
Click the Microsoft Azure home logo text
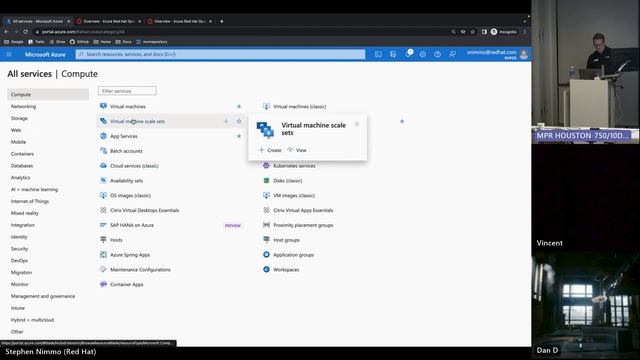tap(45, 54)
